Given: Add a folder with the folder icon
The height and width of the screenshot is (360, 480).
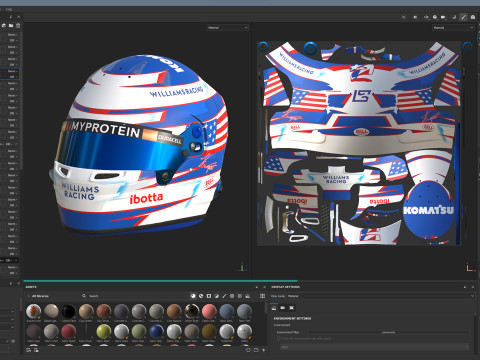Looking at the screenshot, I should (x=11, y=25).
